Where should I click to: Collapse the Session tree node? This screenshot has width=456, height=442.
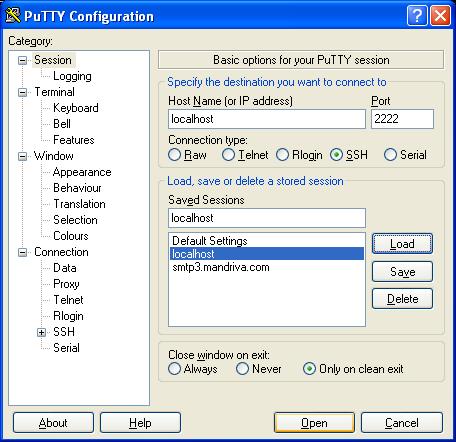point(22,60)
